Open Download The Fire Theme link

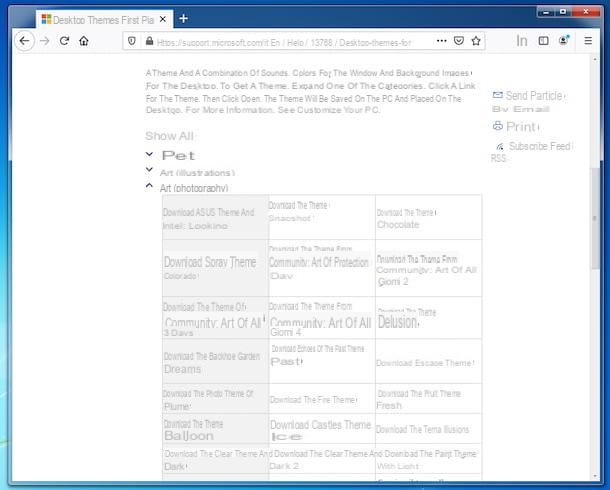click(313, 400)
